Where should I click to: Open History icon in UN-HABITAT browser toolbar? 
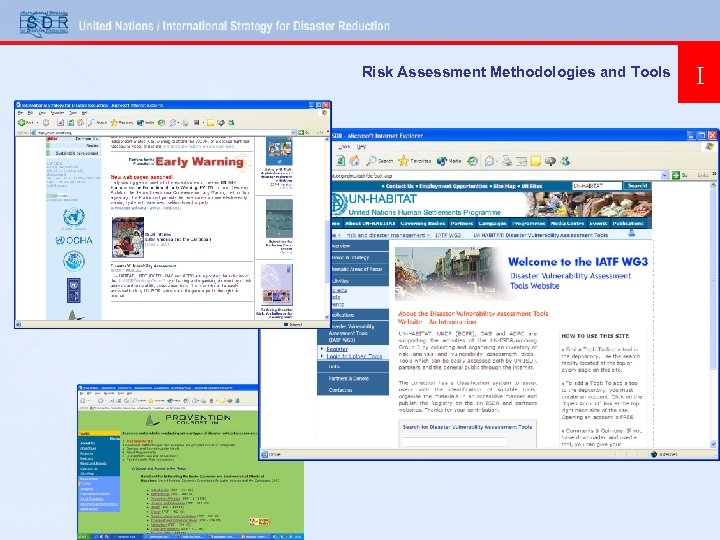click(472, 161)
